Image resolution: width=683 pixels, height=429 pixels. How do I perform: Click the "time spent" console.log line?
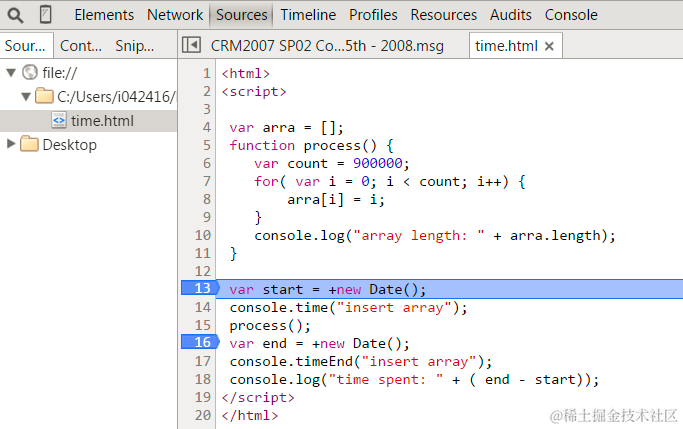[414, 380]
